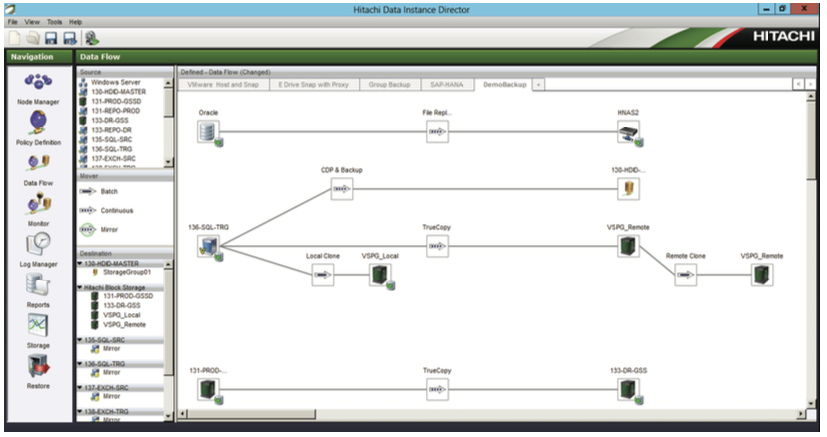Pick the Mirror mover
The width and height of the screenshot is (827, 437).
point(99,230)
